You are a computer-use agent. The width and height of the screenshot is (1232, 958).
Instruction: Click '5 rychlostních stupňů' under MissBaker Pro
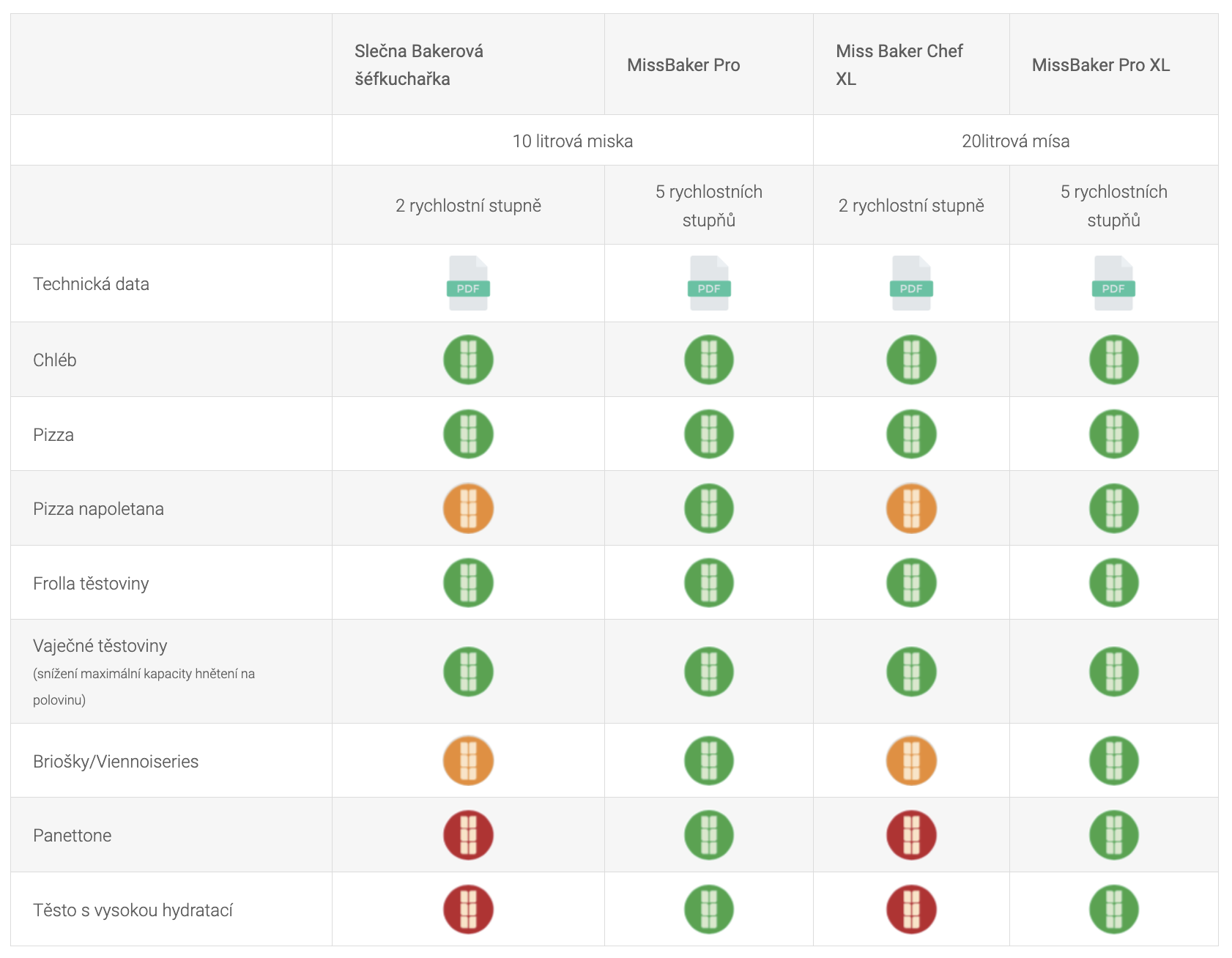709,205
